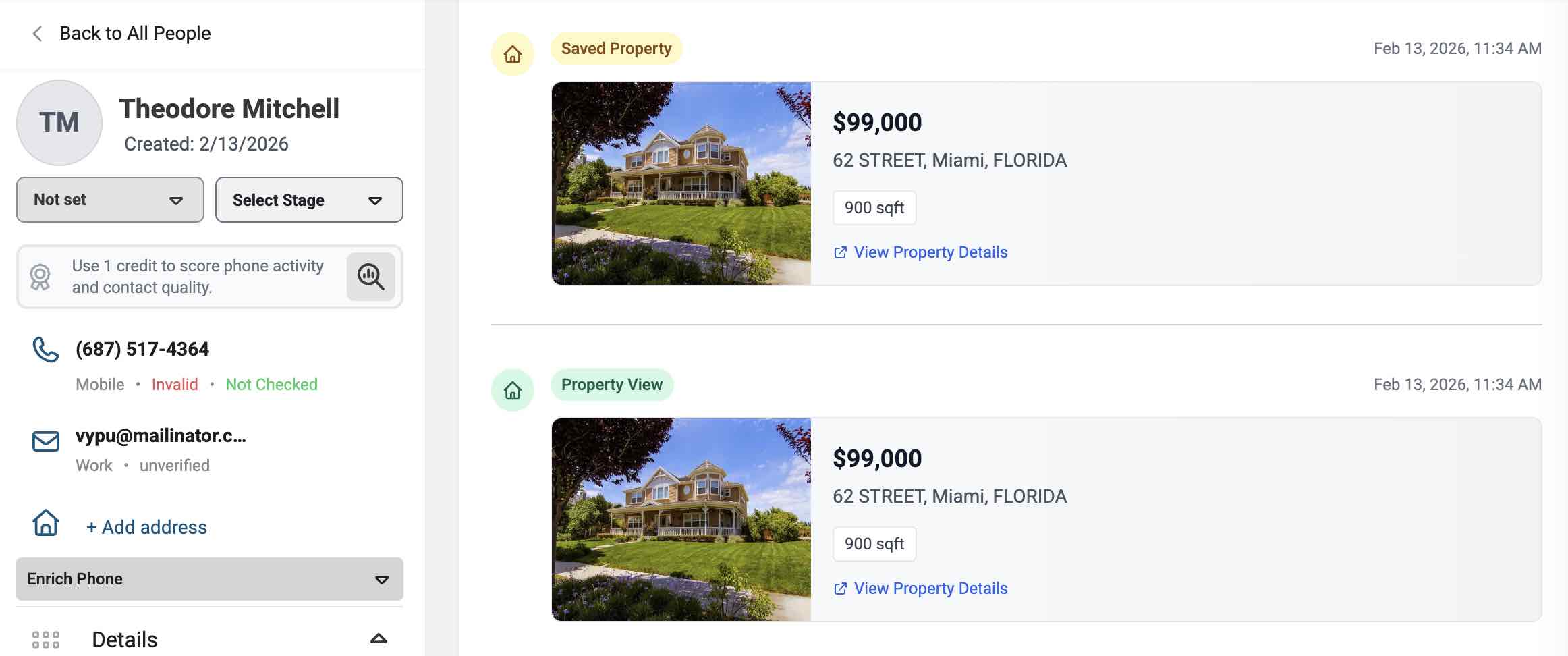The width and height of the screenshot is (1568, 656).
Task: Expand the Enrich Phone dropdown
Action: click(x=210, y=579)
